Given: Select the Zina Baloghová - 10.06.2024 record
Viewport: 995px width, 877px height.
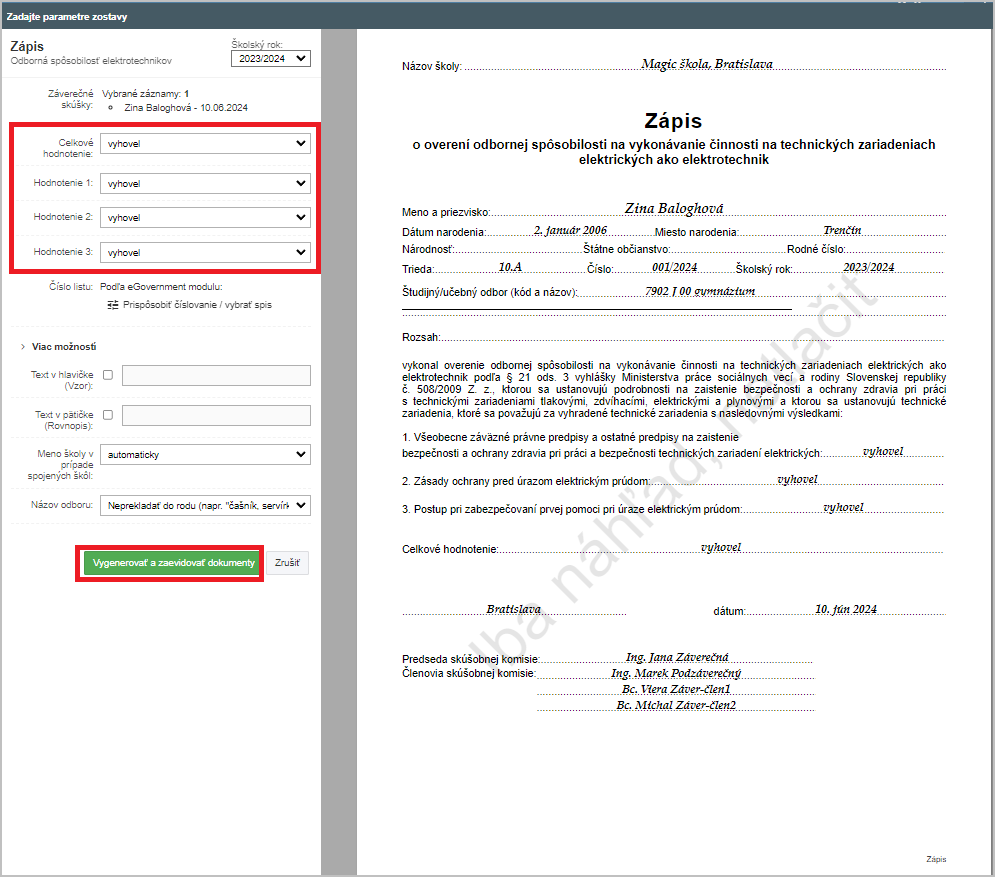Looking at the screenshot, I should [x=186, y=108].
